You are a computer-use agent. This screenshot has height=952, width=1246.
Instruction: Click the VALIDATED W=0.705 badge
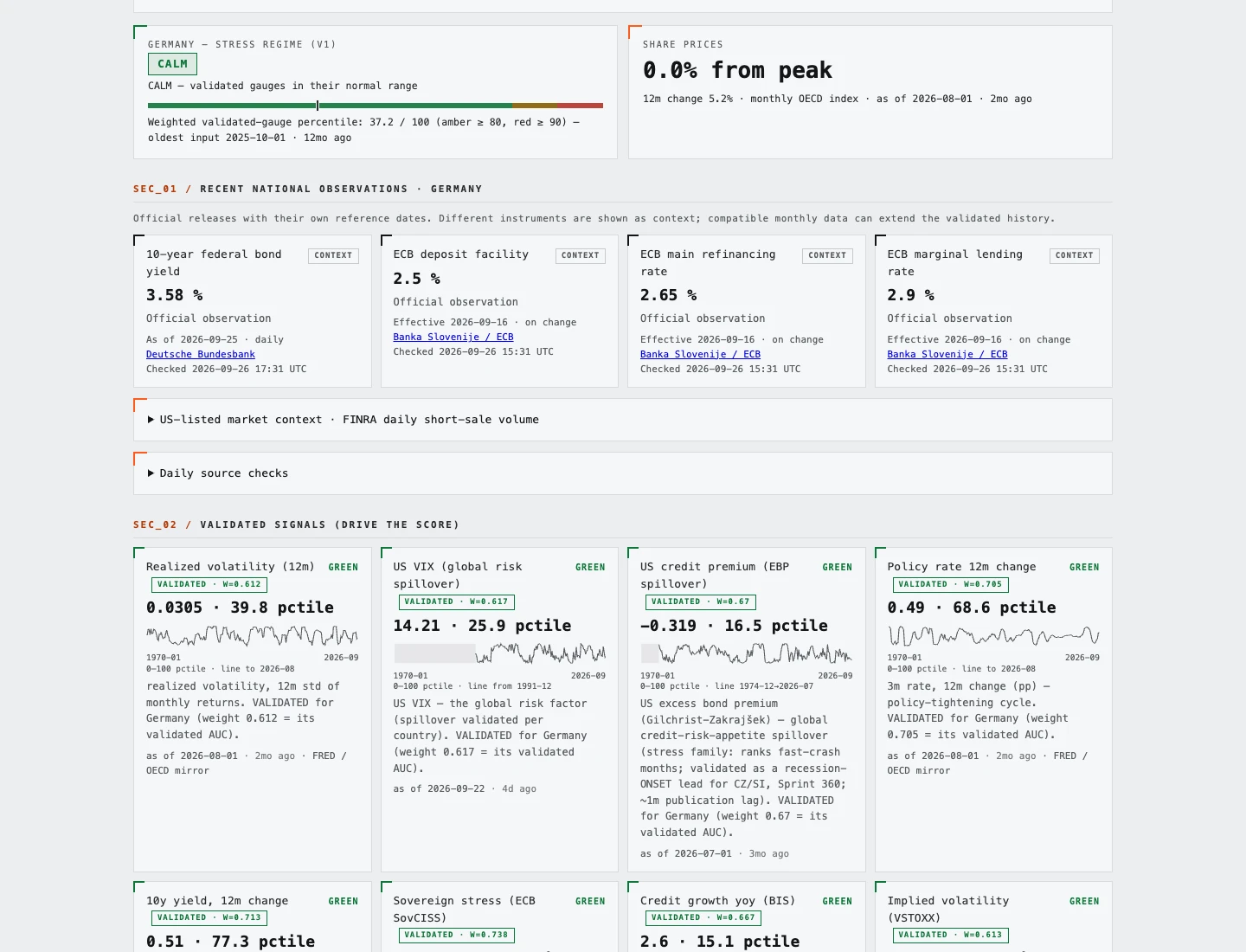[950, 585]
